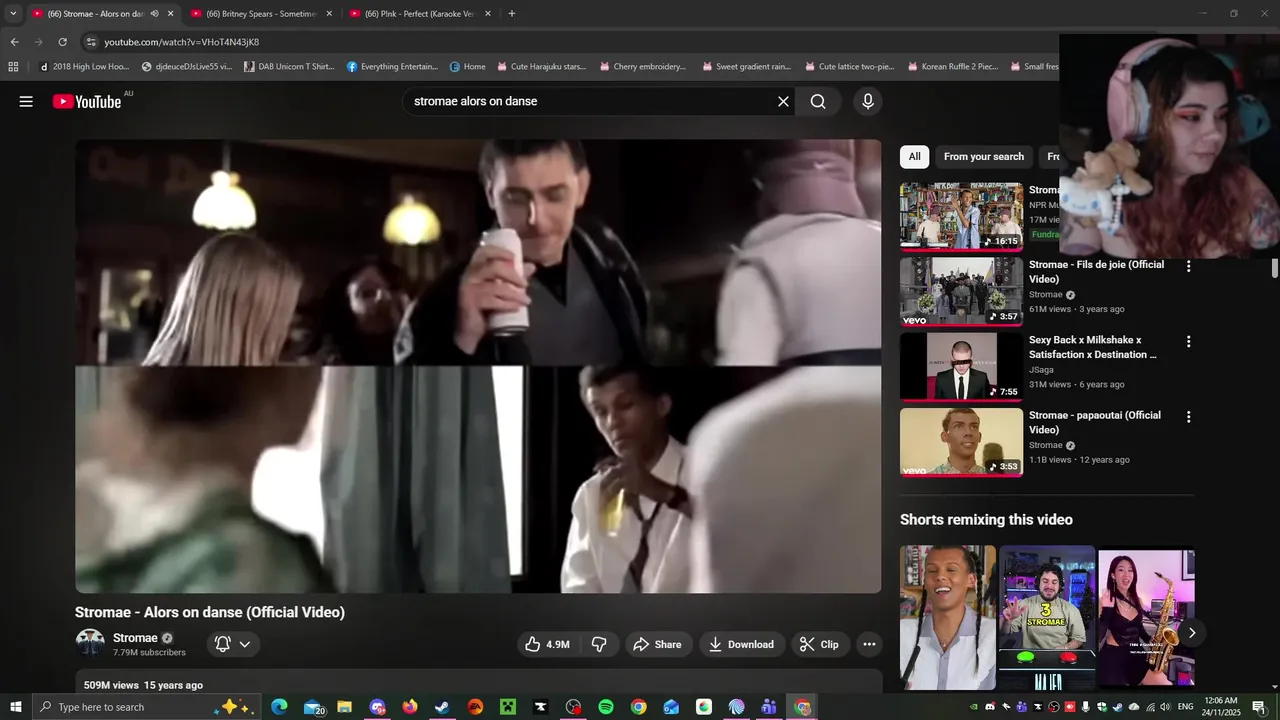The height and width of the screenshot is (720, 1280).
Task: Click Windows taskbar search box
Action: click(x=146, y=707)
